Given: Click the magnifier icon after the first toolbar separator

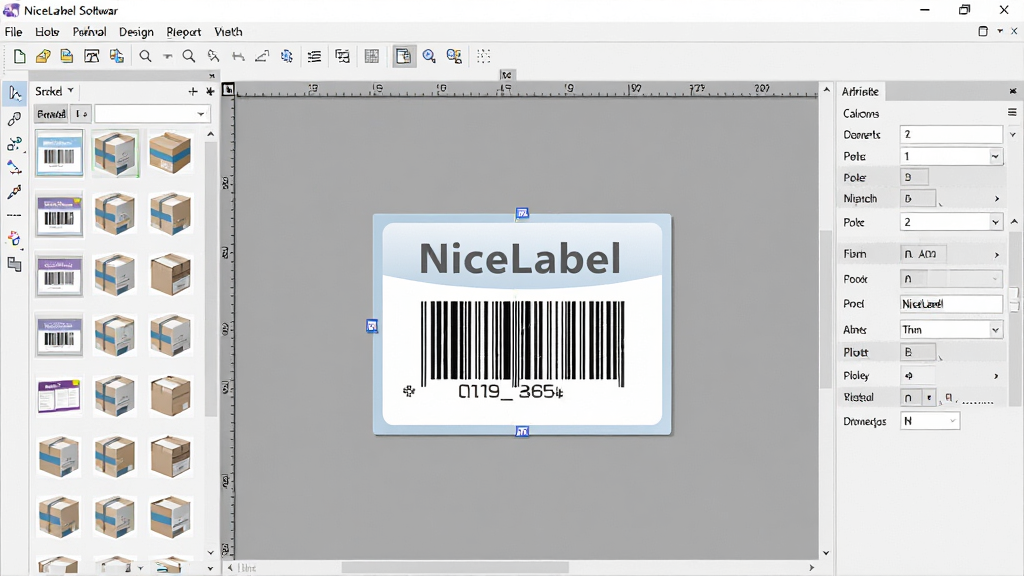Looking at the screenshot, I should tap(145, 56).
